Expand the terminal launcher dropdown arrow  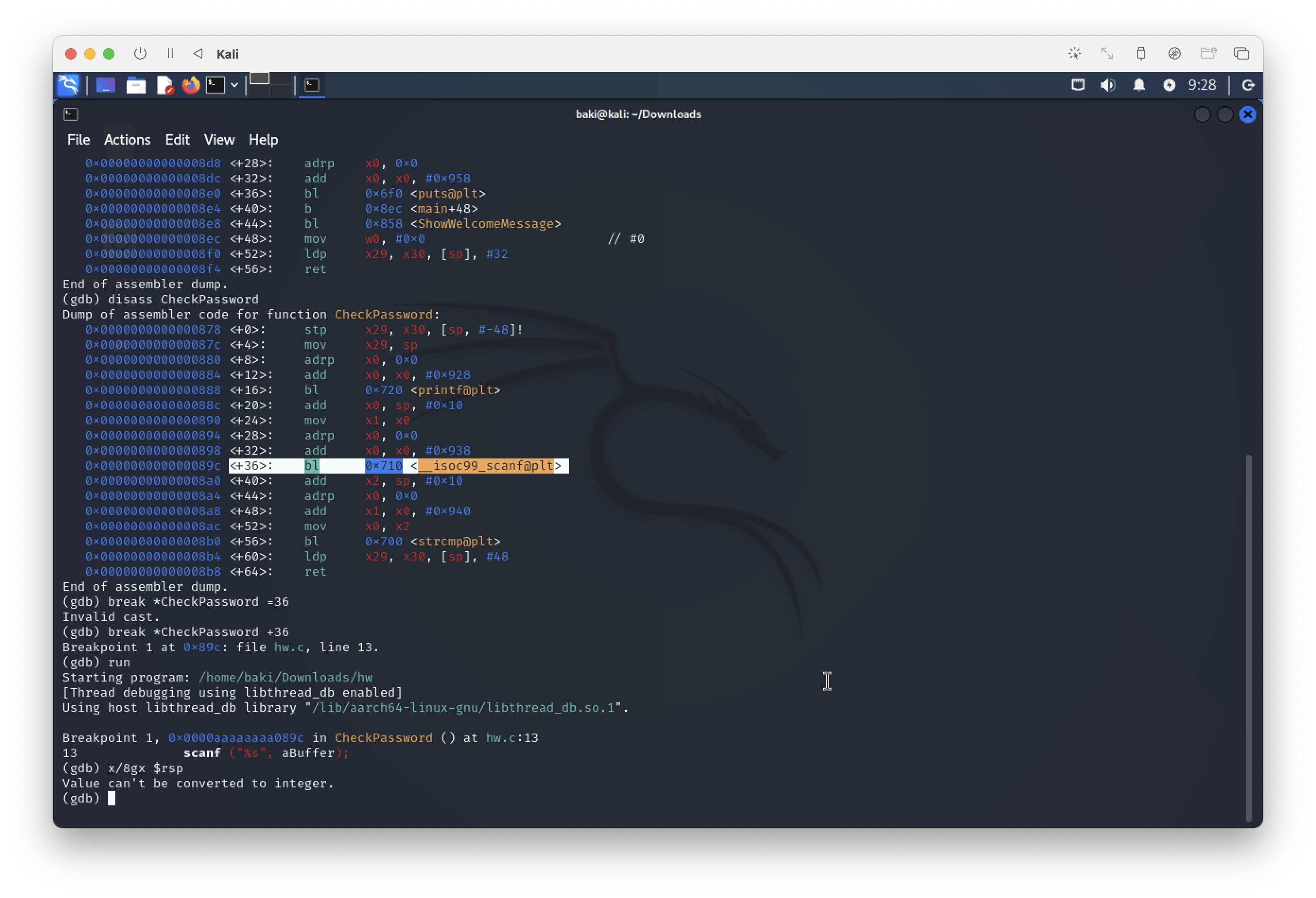pos(234,85)
